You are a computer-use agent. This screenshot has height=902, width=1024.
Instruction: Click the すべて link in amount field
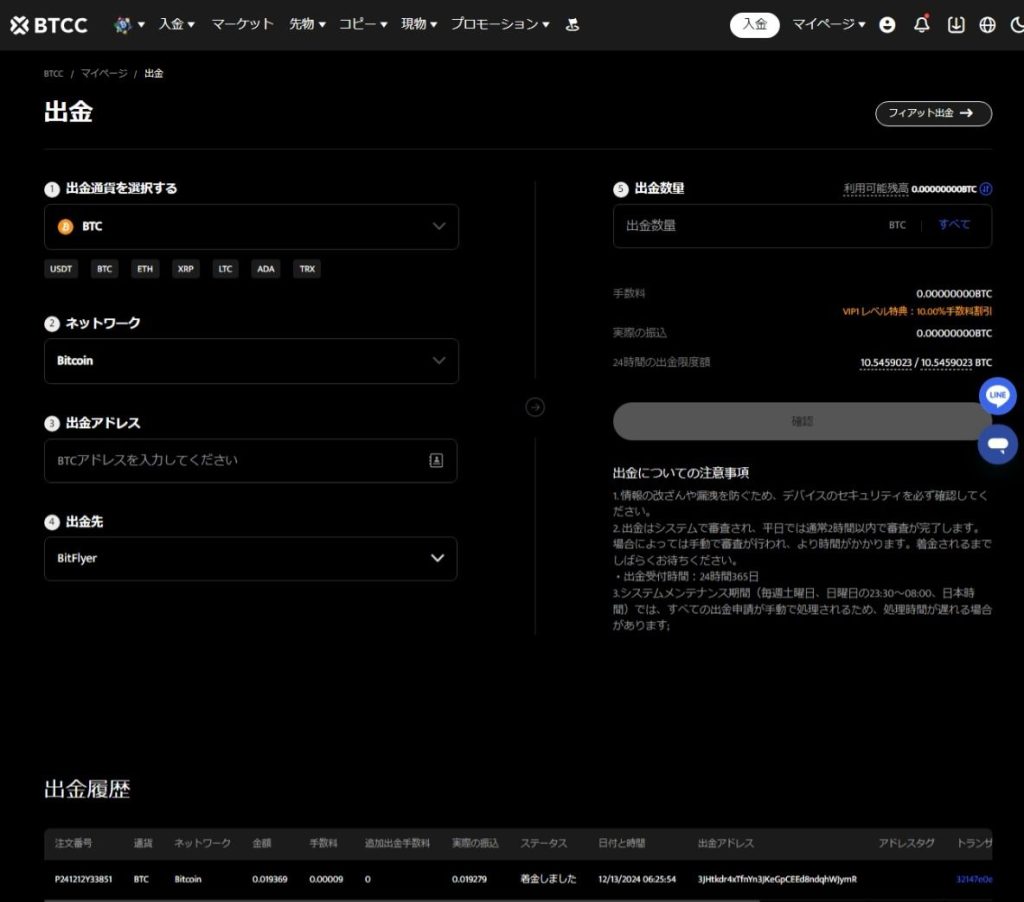pyautogui.click(x=953, y=225)
